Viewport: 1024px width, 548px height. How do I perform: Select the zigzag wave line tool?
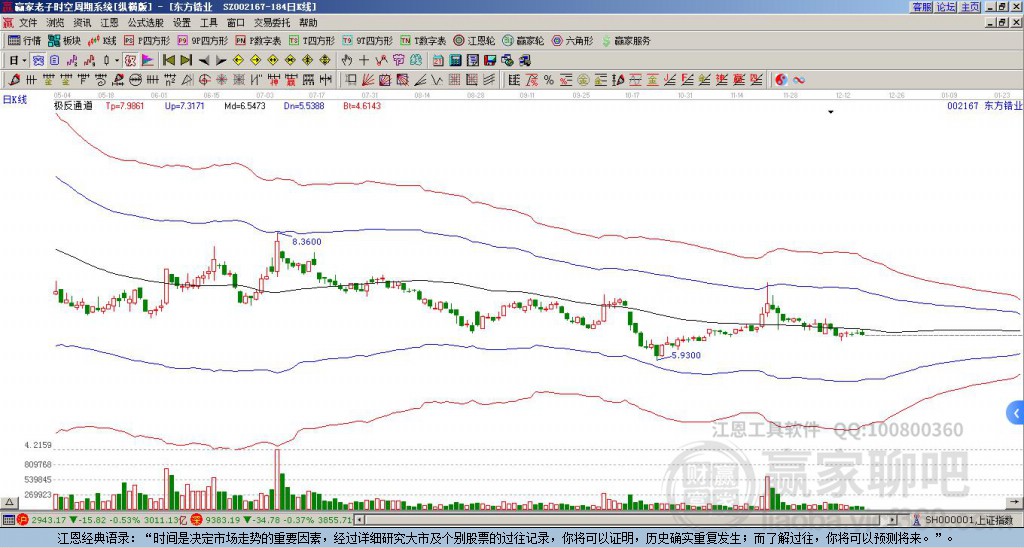coord(437,80)
